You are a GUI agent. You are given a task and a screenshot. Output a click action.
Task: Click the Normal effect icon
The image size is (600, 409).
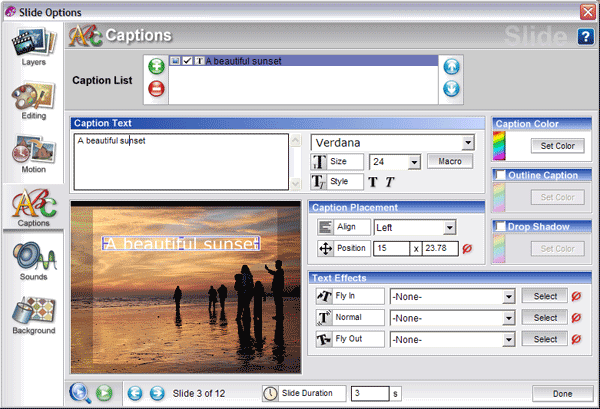(x=324, y=318)
